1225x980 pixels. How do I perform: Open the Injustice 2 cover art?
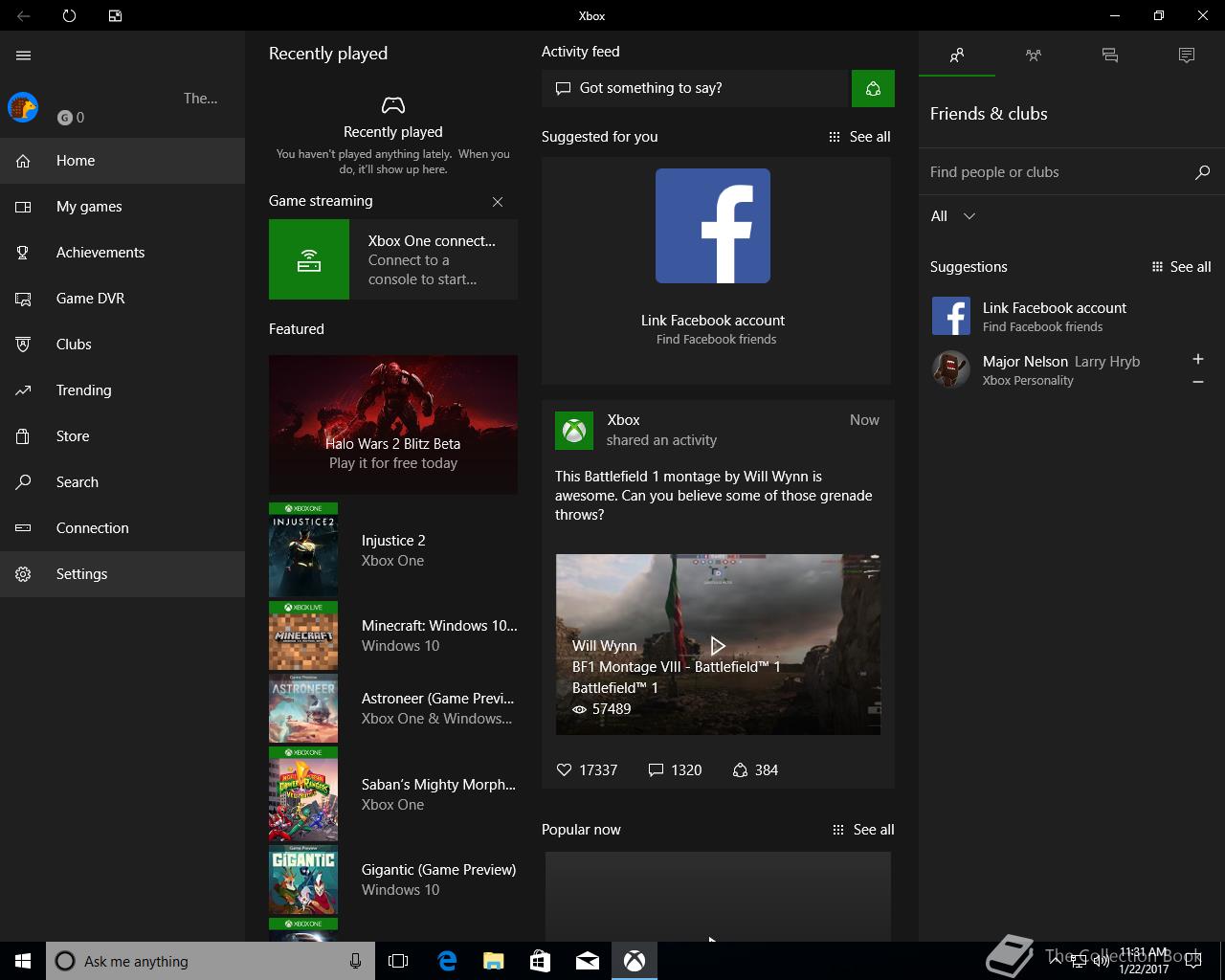[x=303, y=550]
